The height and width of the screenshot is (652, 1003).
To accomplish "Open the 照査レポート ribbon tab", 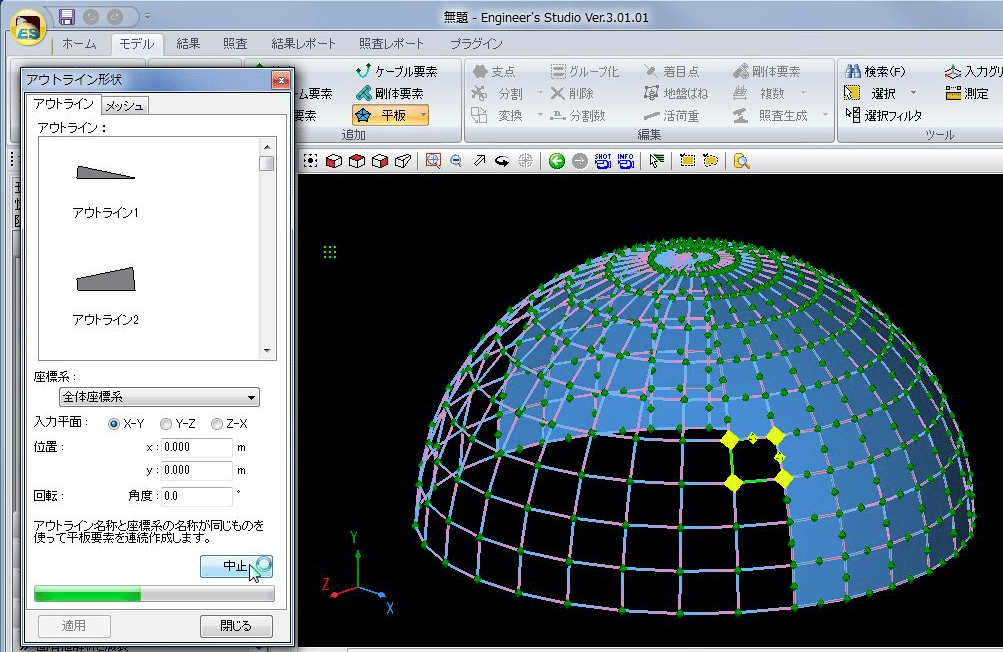I will click(391, 44).
